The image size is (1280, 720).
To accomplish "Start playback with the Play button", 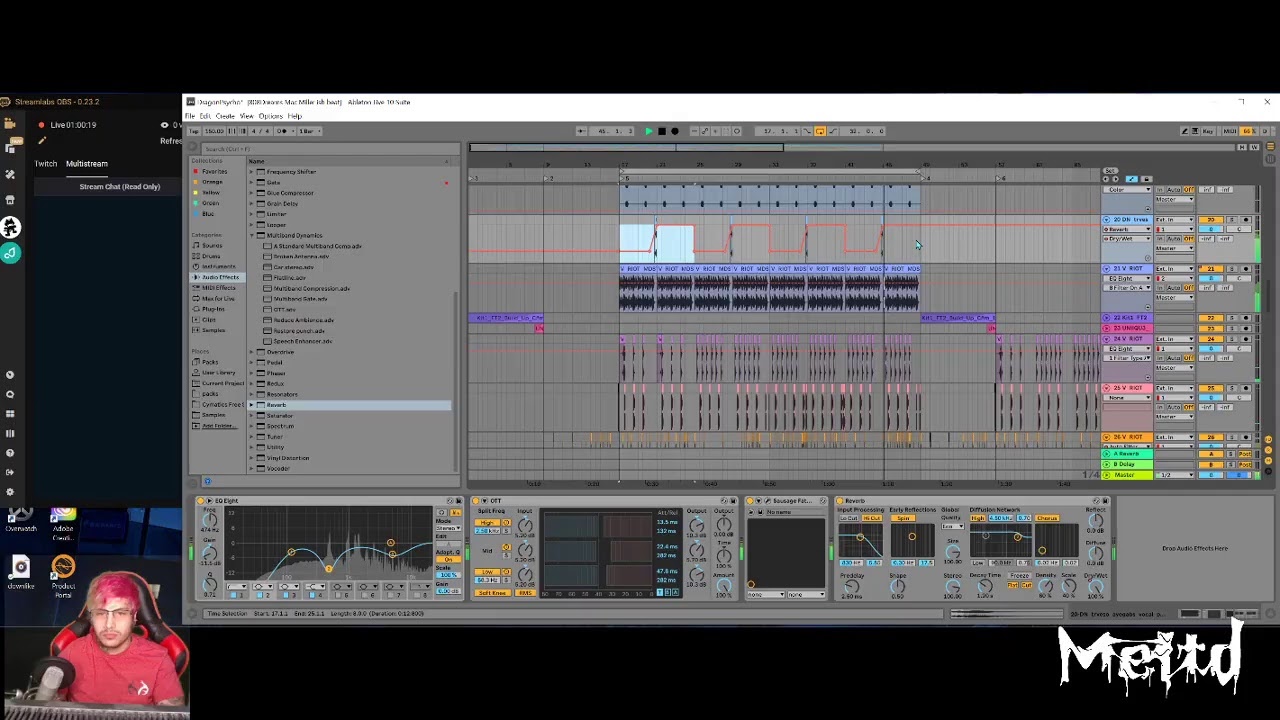I will [x=648, y=131].
